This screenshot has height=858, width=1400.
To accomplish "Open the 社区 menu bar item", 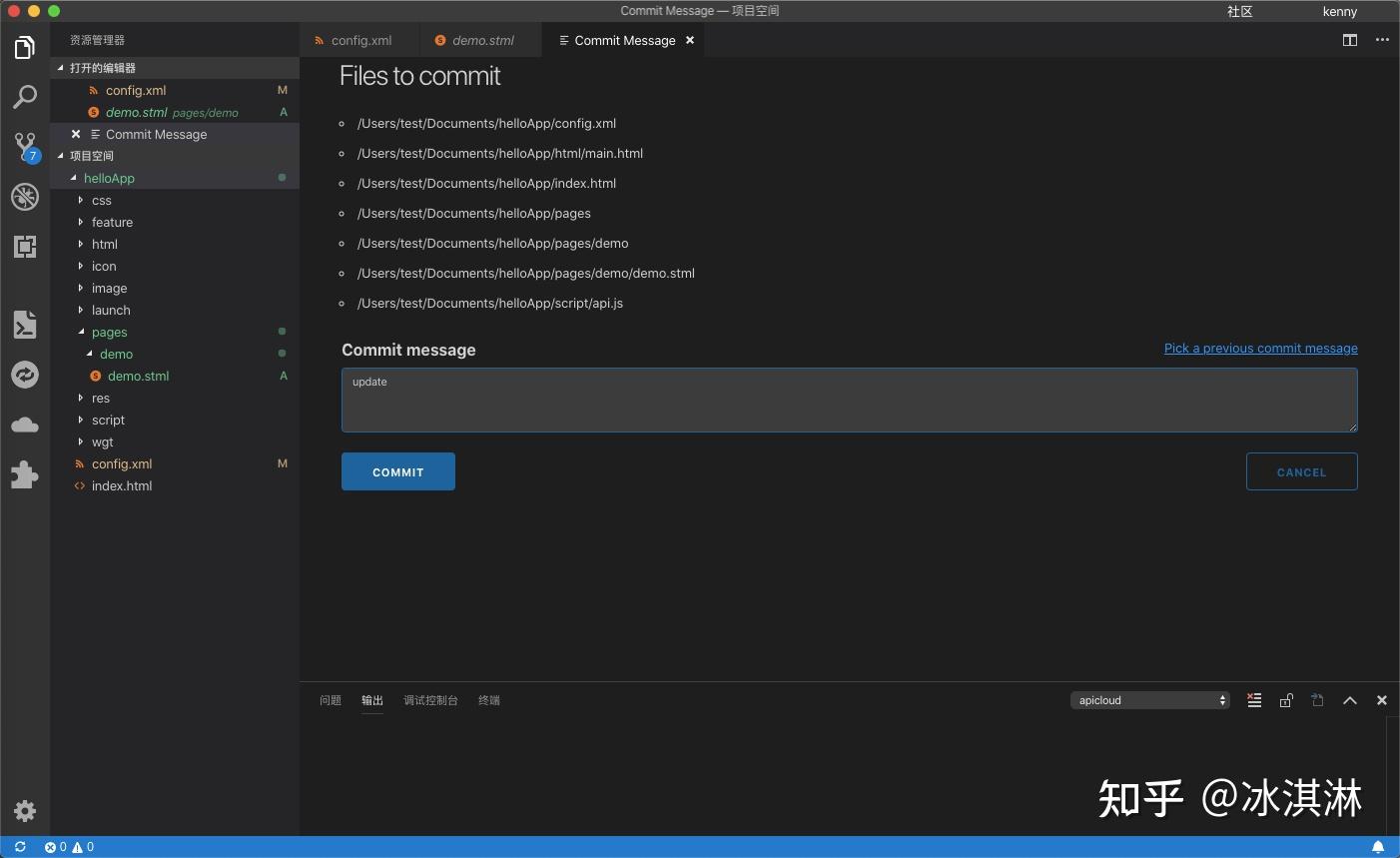I will point(1239,11).
